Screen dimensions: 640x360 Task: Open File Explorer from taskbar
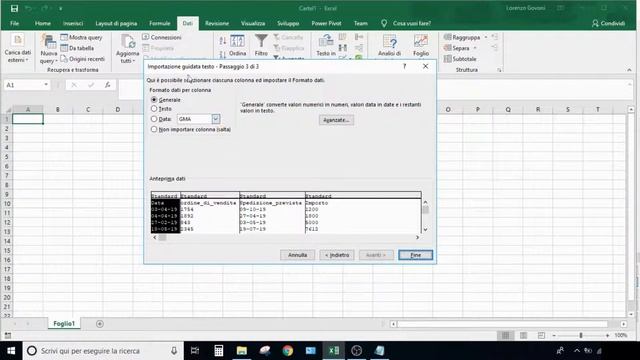pyautogui.click(x=242, y=351)
